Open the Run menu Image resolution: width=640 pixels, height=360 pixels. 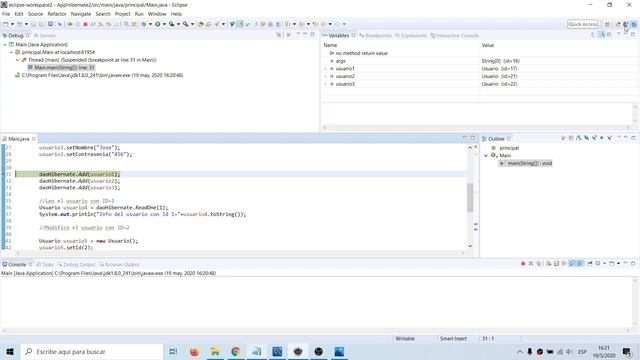click(x=139, y=14)
